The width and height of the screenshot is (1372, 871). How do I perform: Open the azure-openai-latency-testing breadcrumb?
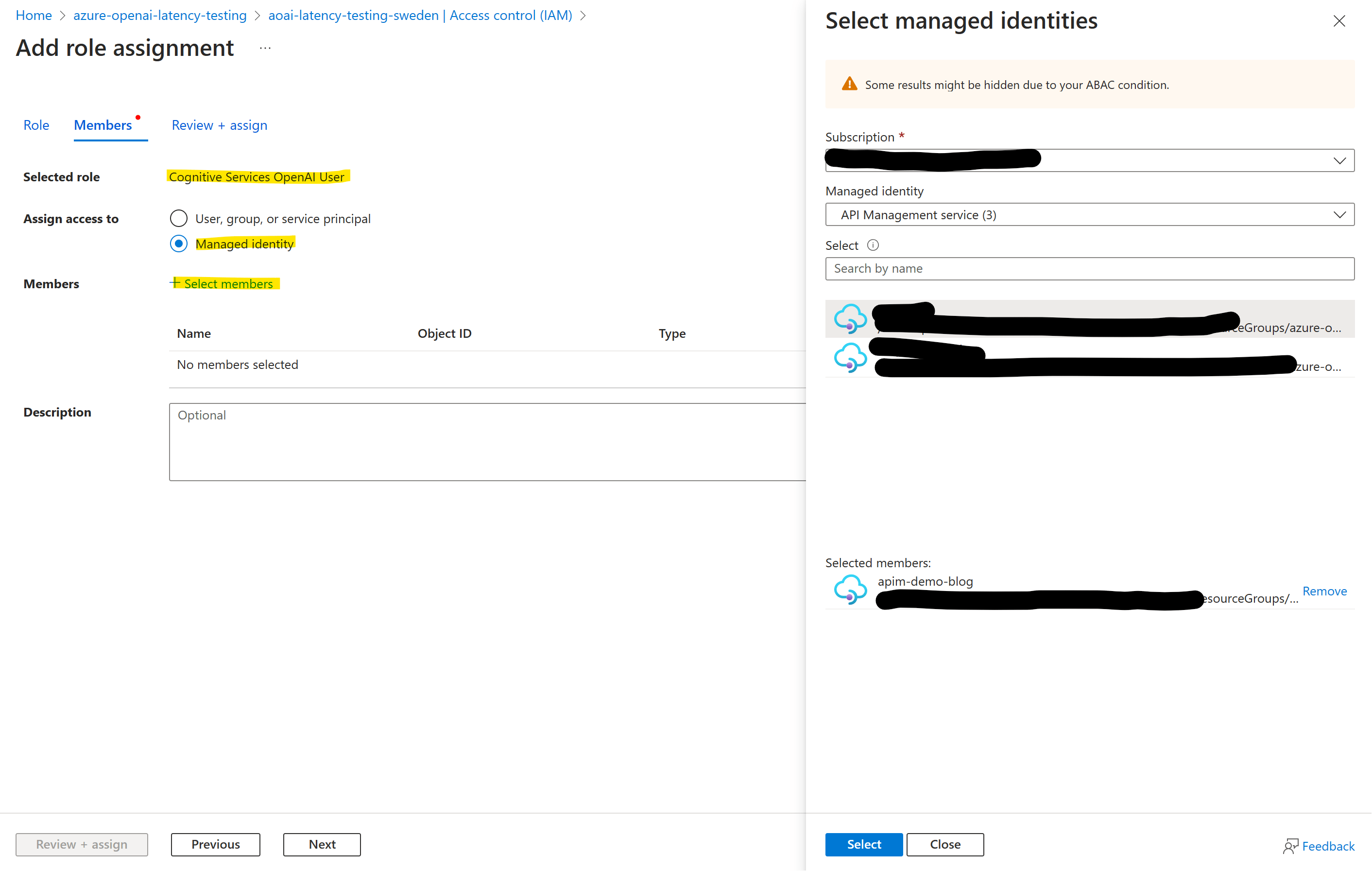[160, 16]
